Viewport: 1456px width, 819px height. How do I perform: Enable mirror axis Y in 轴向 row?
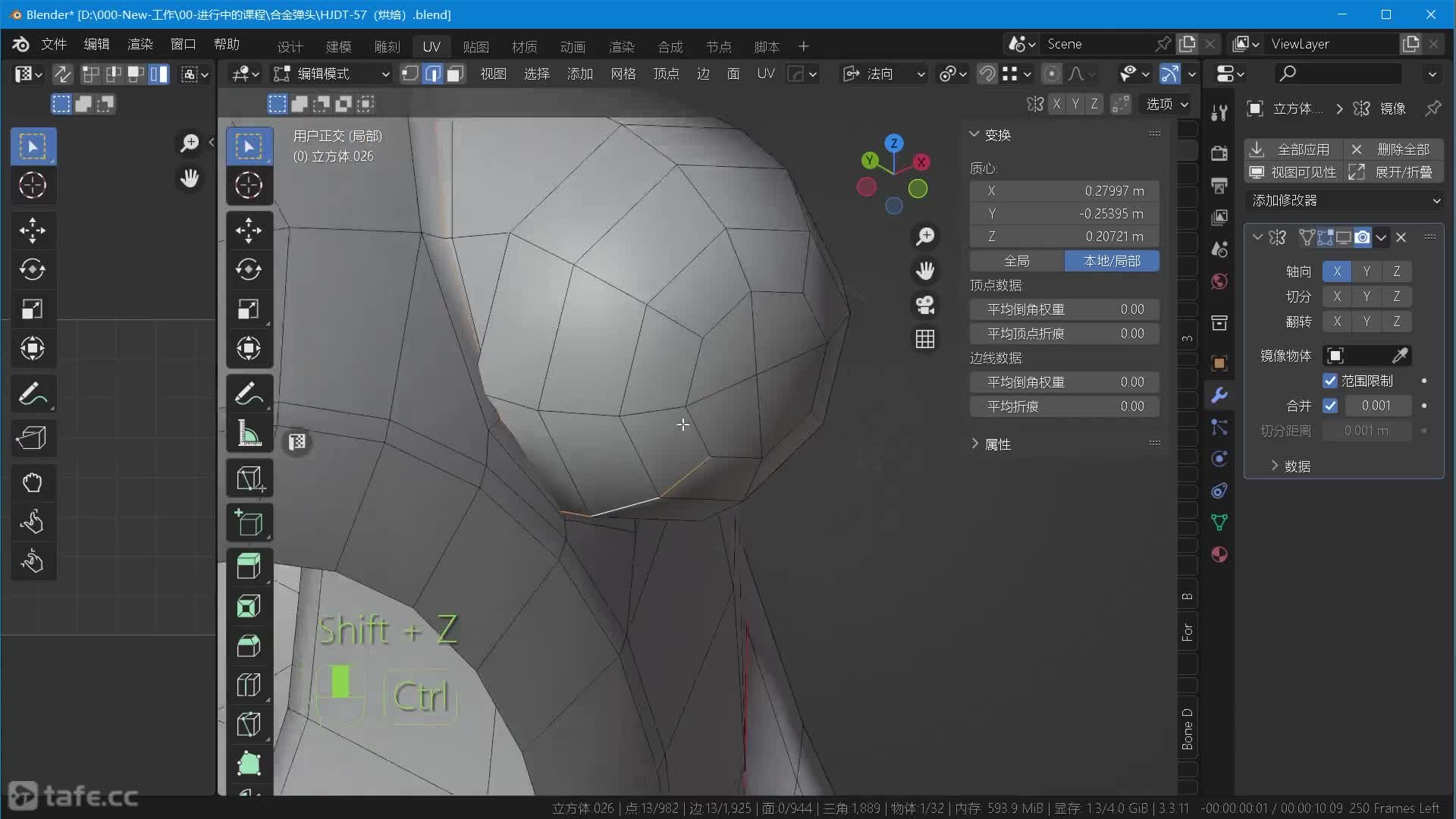pyautogui.click(x=1367, y=271)
